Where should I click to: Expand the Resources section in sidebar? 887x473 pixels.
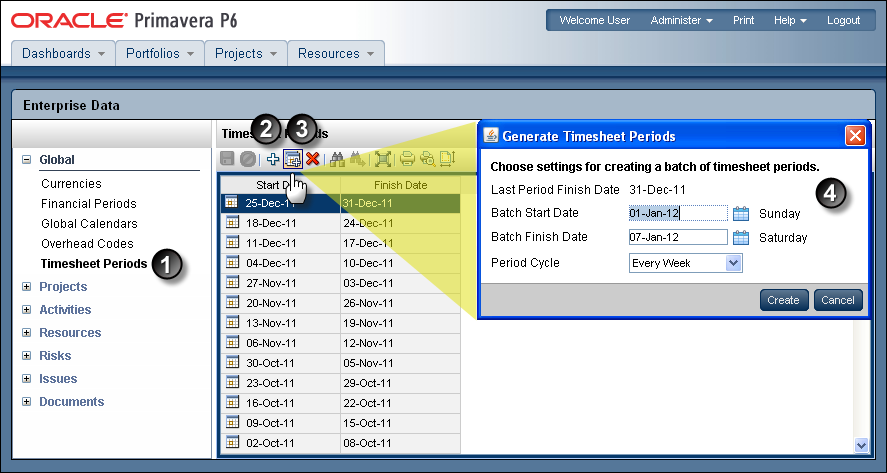click(x=26, y=333)
